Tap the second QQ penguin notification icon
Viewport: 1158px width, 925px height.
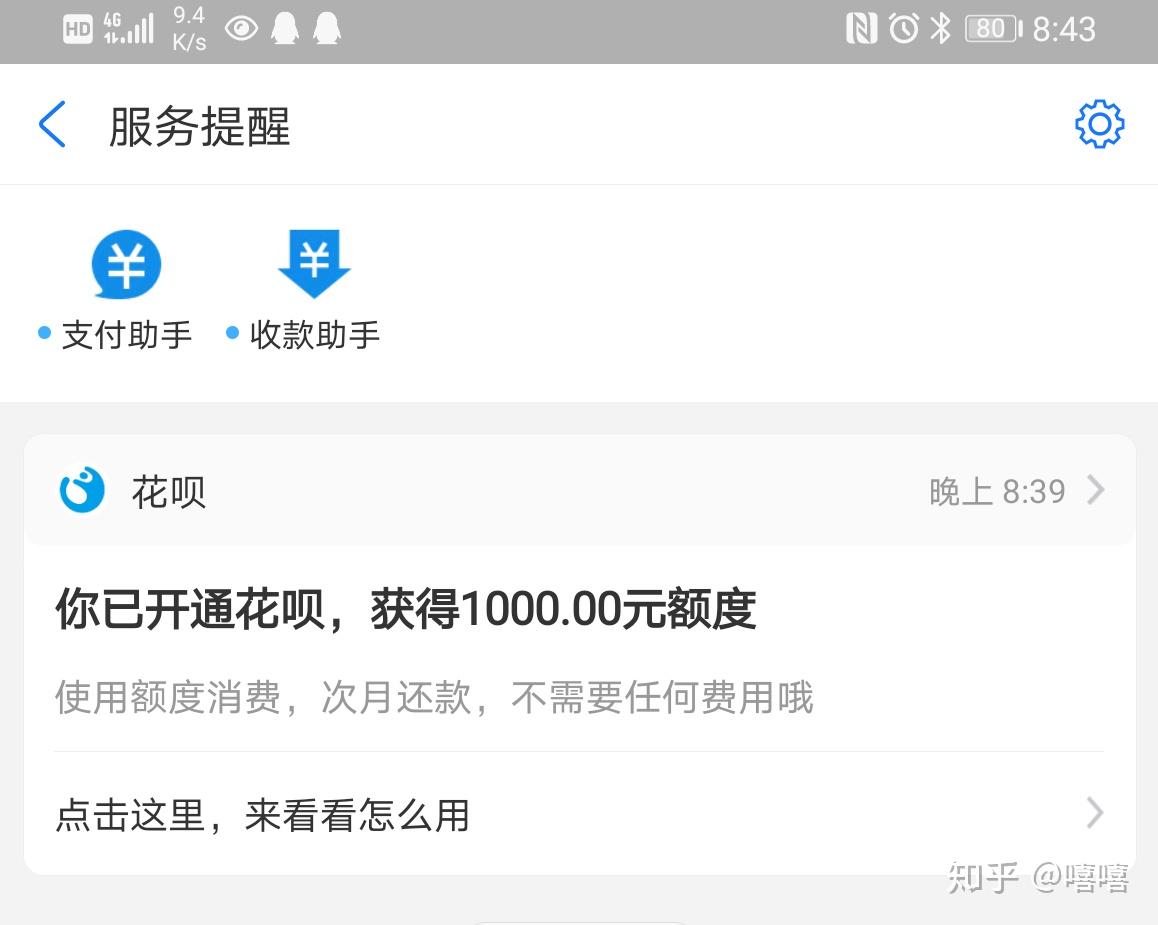pos(326,30)
